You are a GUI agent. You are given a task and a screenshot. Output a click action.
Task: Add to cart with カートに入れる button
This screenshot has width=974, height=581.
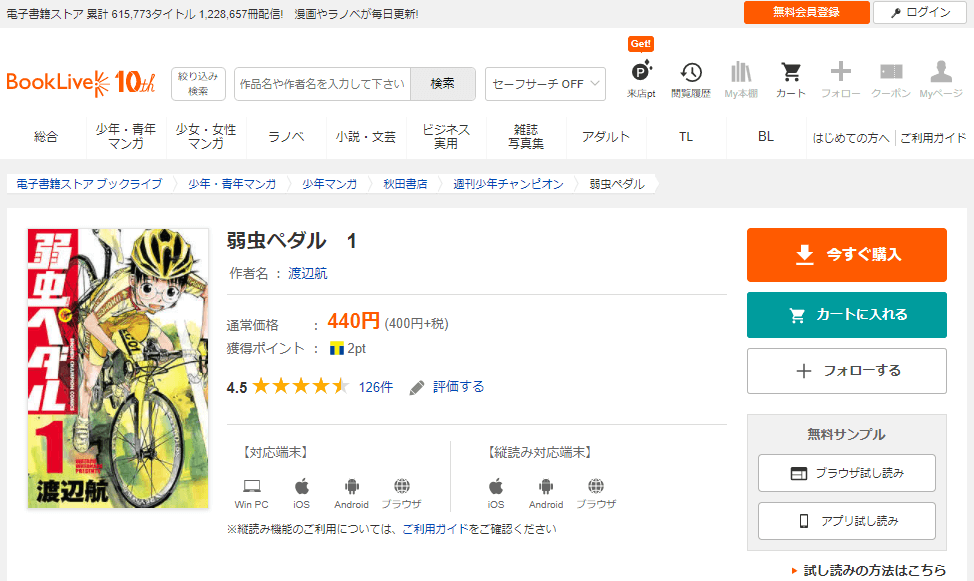pyautogui.click(x=846, y=315)
